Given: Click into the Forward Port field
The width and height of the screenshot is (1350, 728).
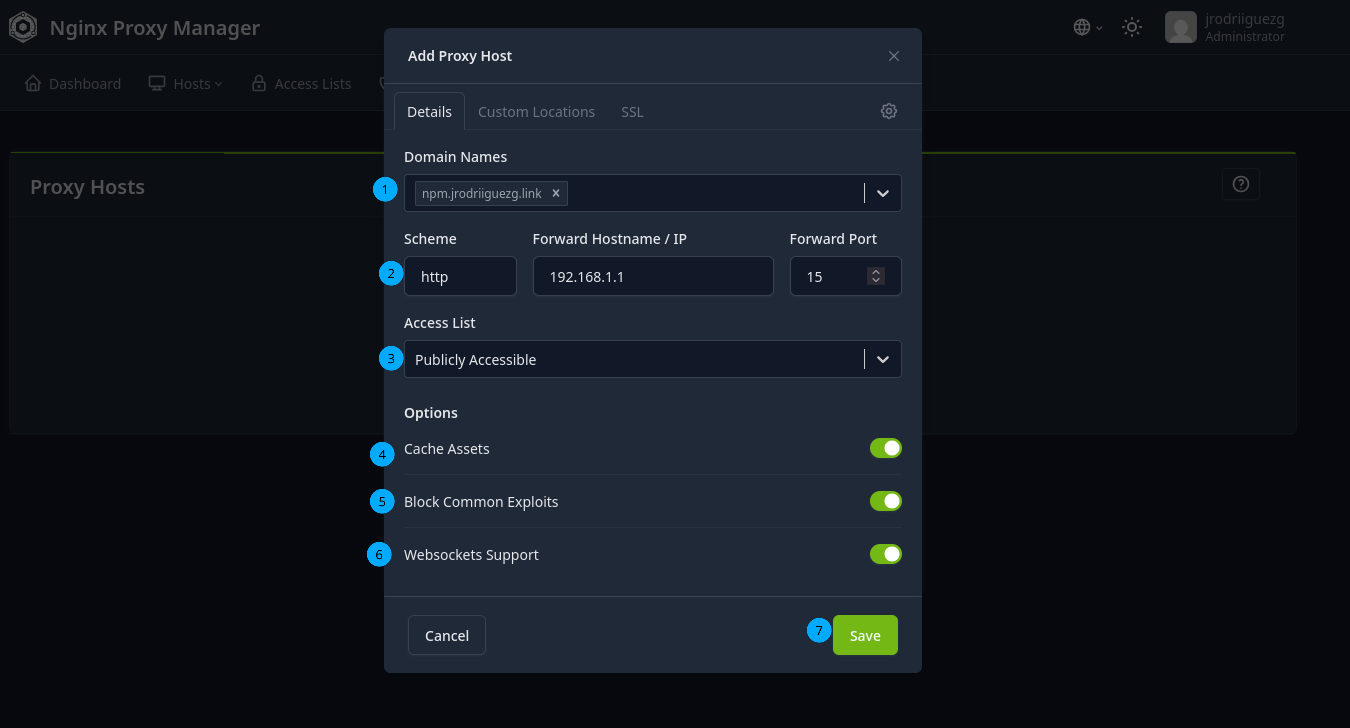Looking at the screenshot, I should click(x=846, y=276).
